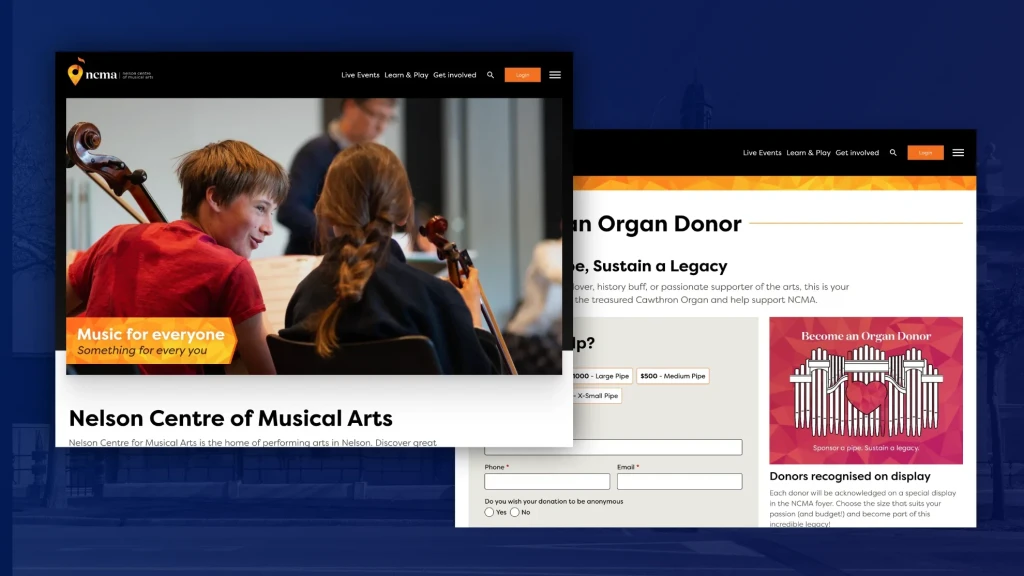1024x576 pixels.
Task: Click the Become an Organ Donor image
Action: click(866, 390)
